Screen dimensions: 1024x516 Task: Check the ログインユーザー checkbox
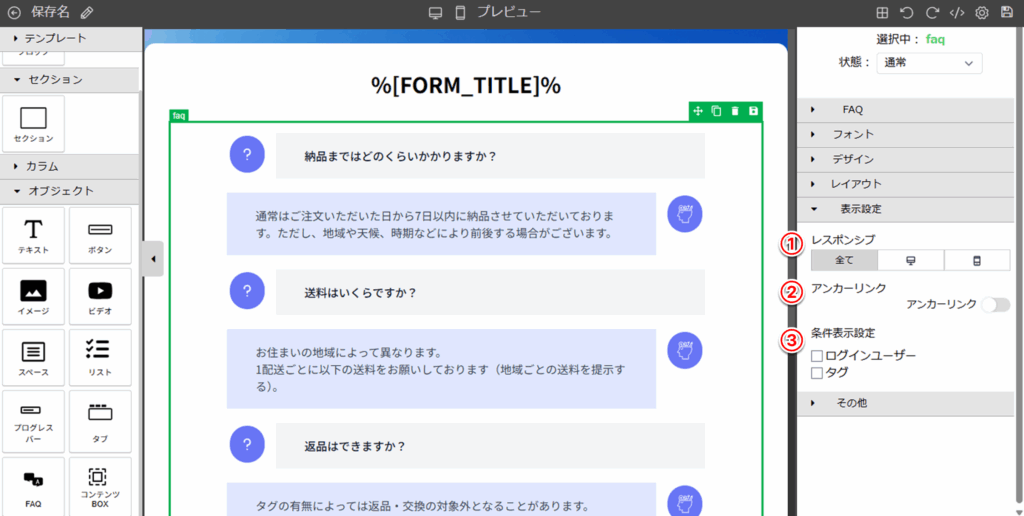[817, 355]
